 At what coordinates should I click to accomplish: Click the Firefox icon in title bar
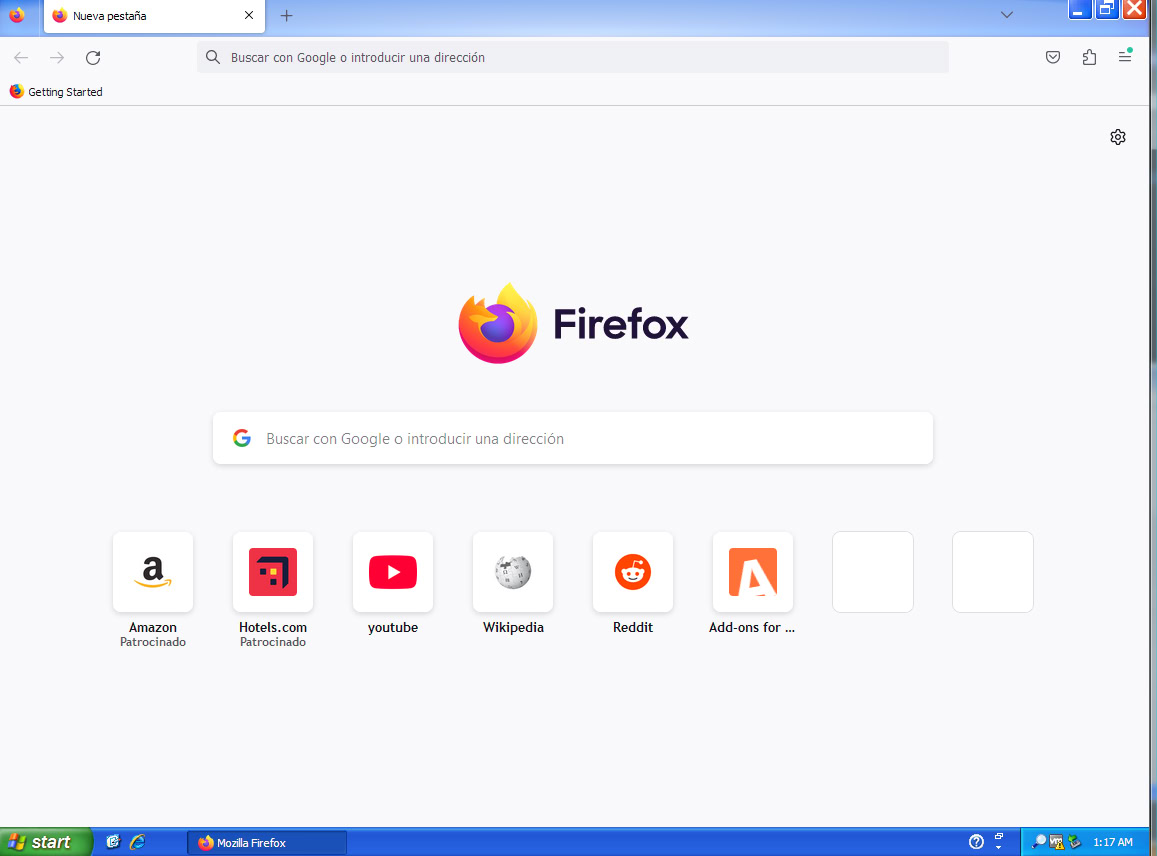16,15
